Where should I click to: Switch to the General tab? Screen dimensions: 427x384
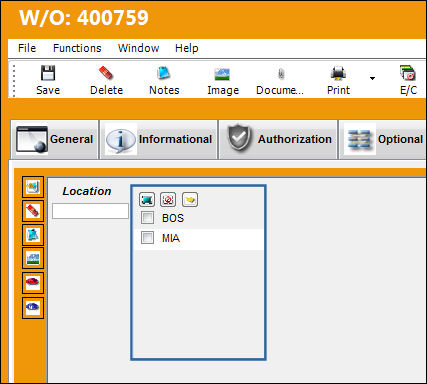(55, 139)
